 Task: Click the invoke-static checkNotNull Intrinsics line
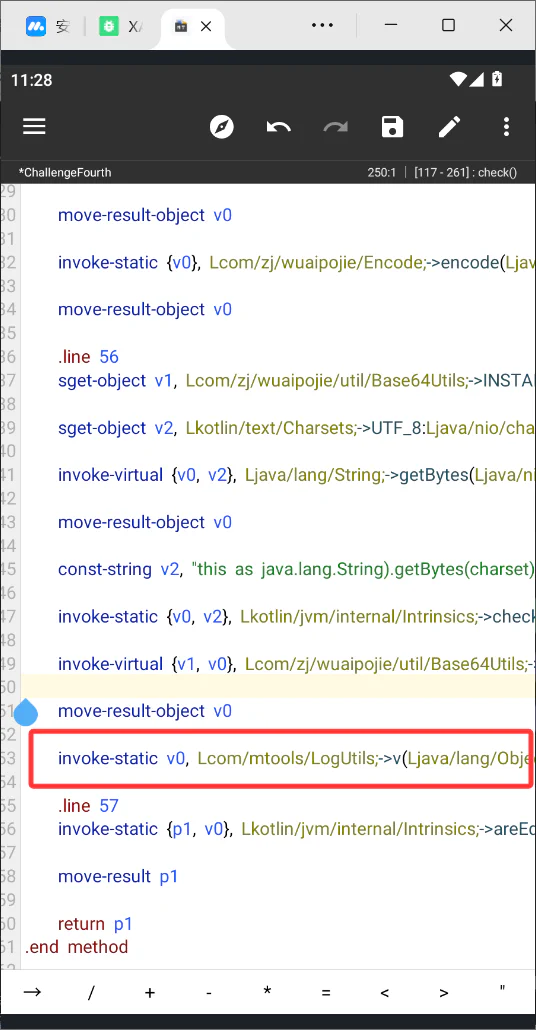point(297,617)
